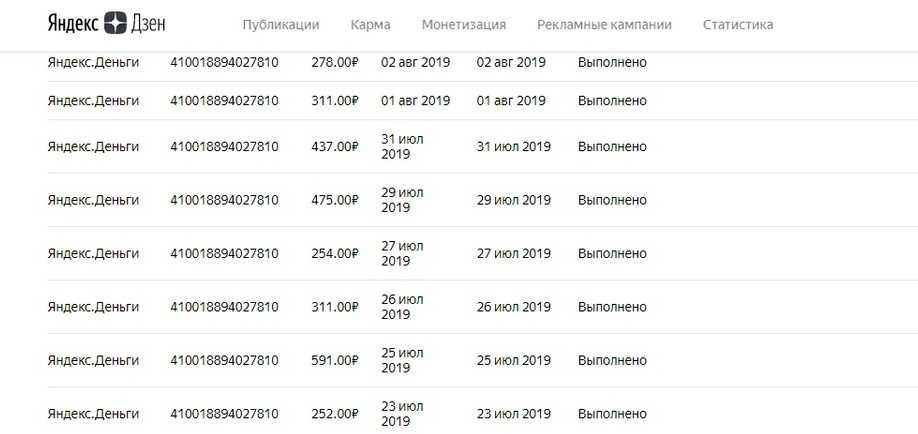Click the 475.00₽ payout entry

pyautogui.click(x=334, y=200)
